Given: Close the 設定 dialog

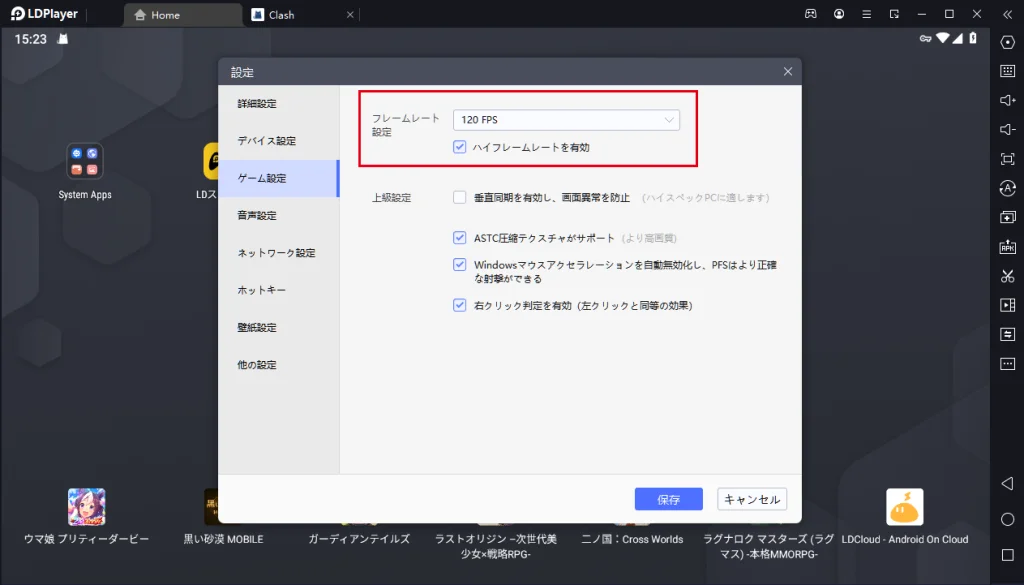Looking at the screenshot, I should (788, 71).
